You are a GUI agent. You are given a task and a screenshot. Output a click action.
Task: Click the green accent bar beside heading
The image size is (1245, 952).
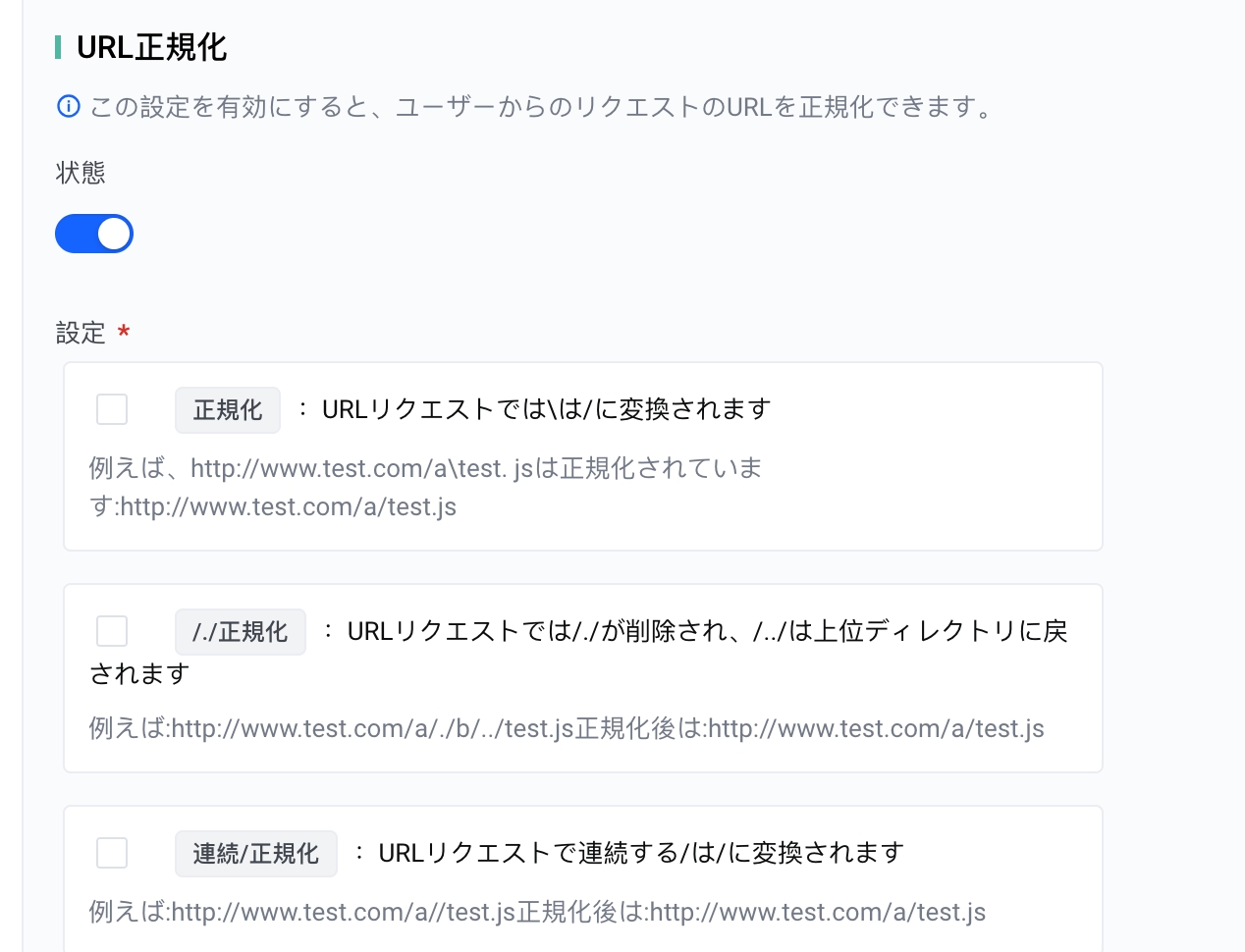58,47
